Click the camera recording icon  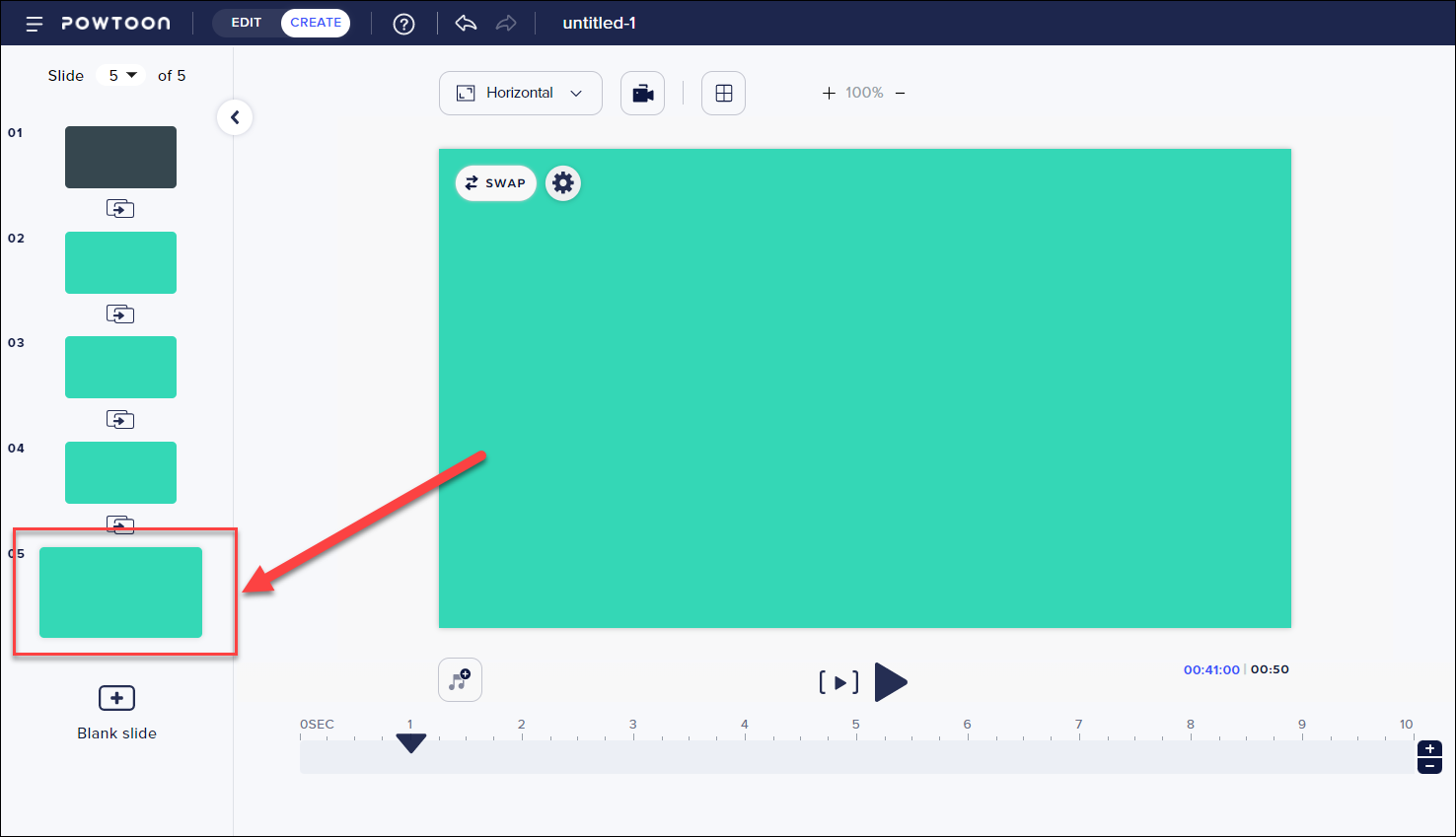642,94
